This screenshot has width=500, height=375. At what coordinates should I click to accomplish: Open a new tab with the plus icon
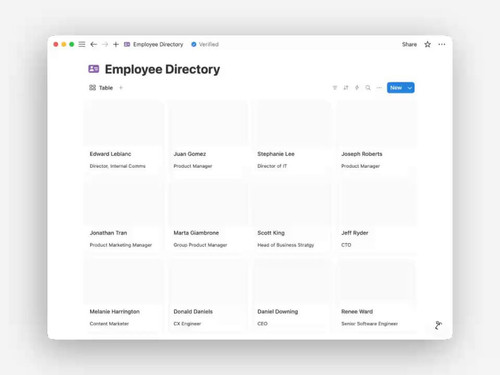[x=116, y=44]
